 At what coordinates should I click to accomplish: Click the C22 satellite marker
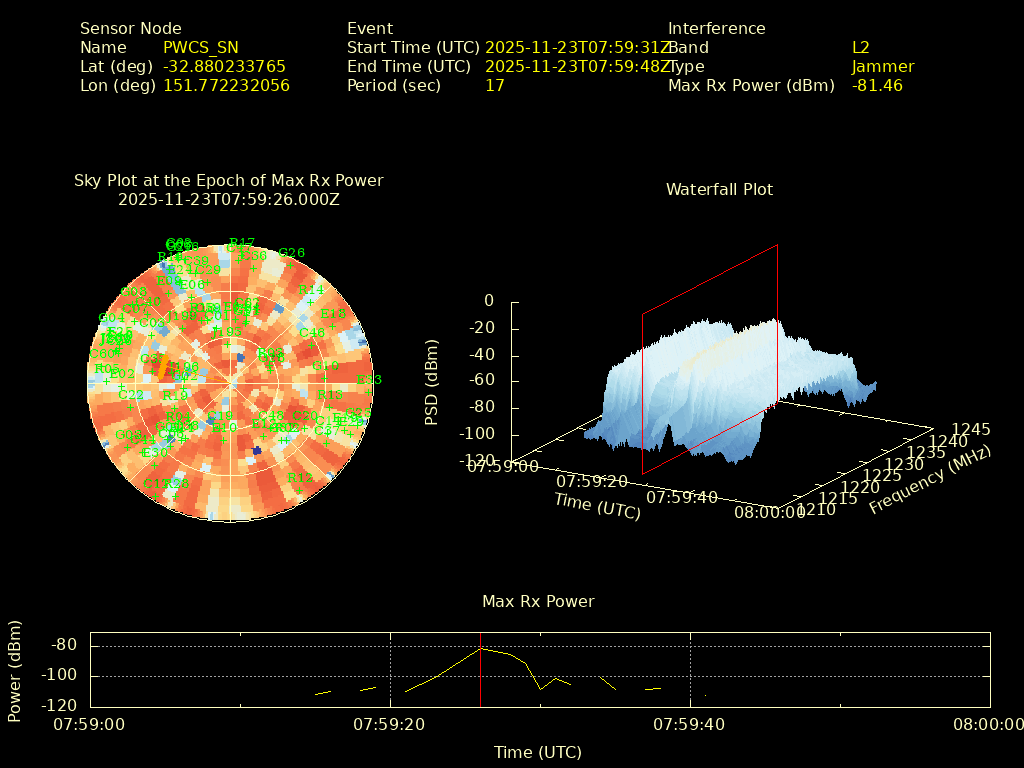(130, 407)
